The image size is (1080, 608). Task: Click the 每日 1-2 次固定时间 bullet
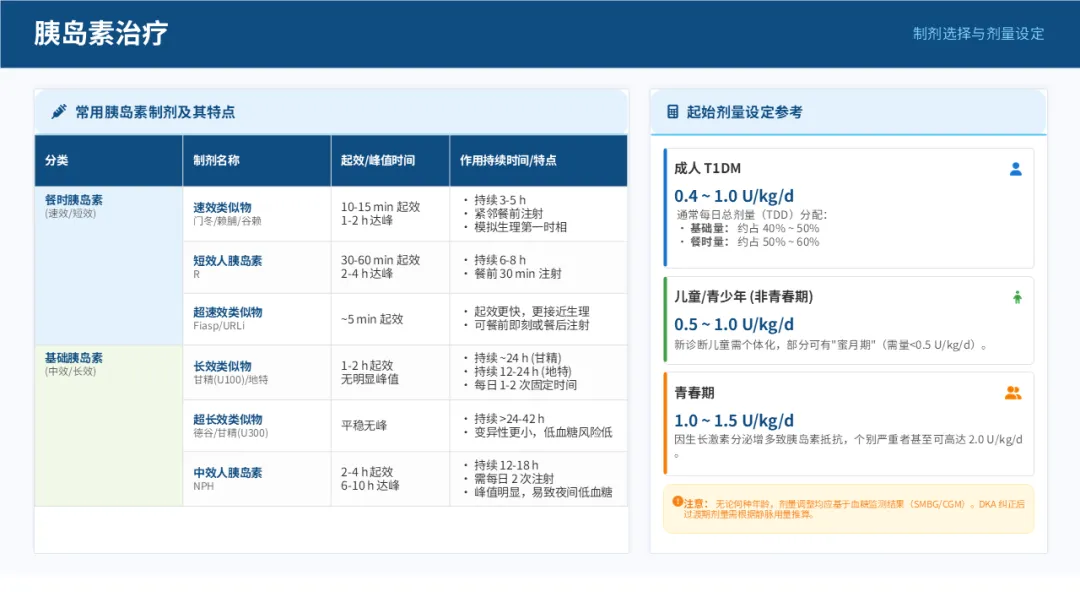(x=526, y=385)
